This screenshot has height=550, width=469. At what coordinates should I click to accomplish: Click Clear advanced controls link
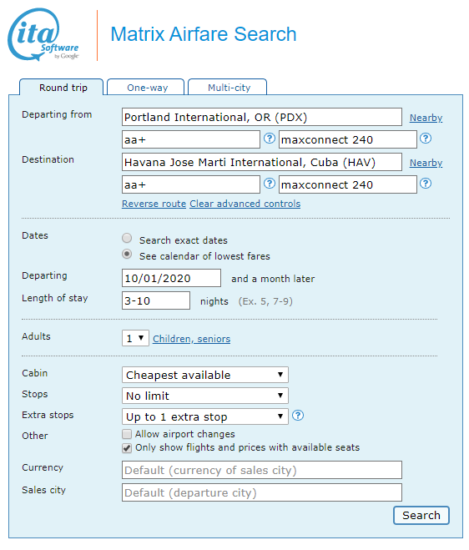click(245, 204)
